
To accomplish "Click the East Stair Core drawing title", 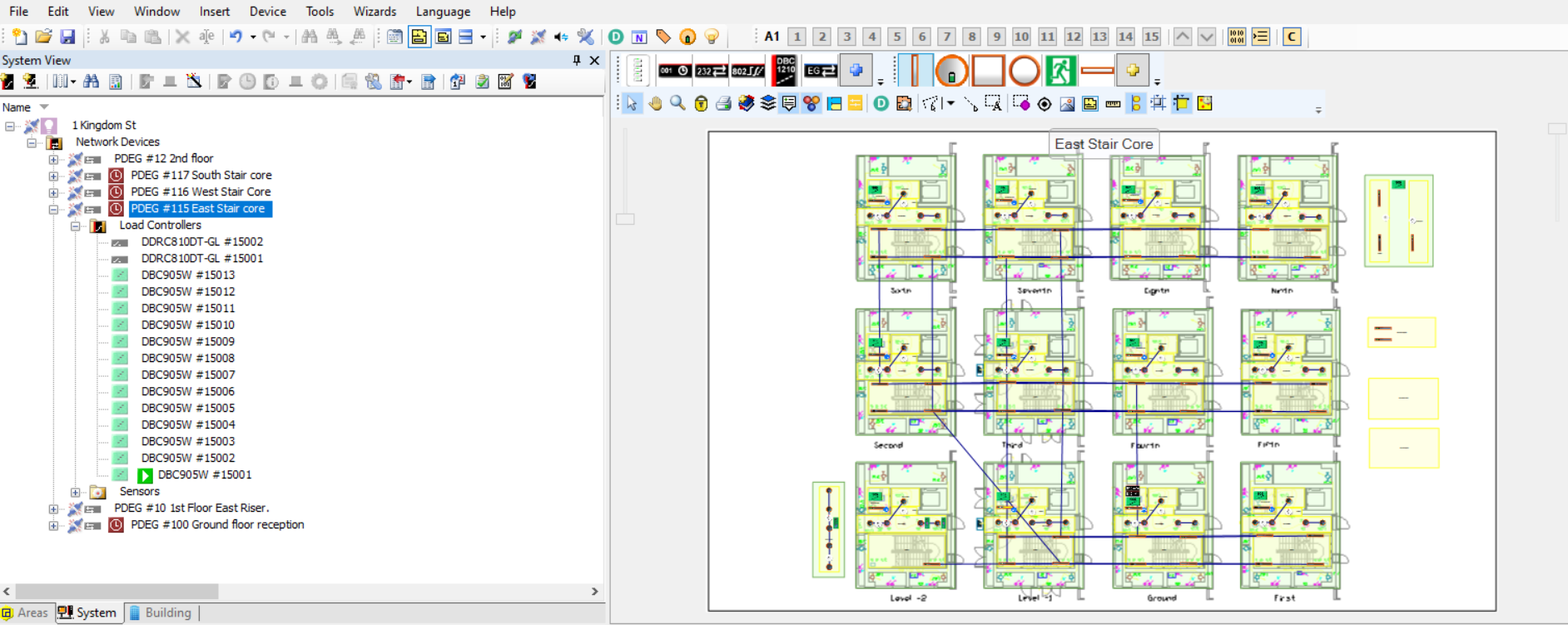I will [1104, 144].
